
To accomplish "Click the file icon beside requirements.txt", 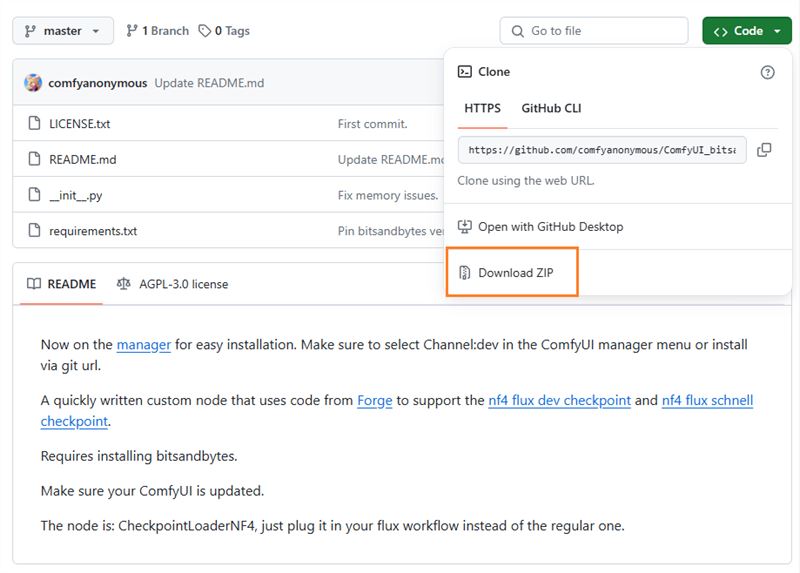I will pyautogui.click(x=34, y=230).
